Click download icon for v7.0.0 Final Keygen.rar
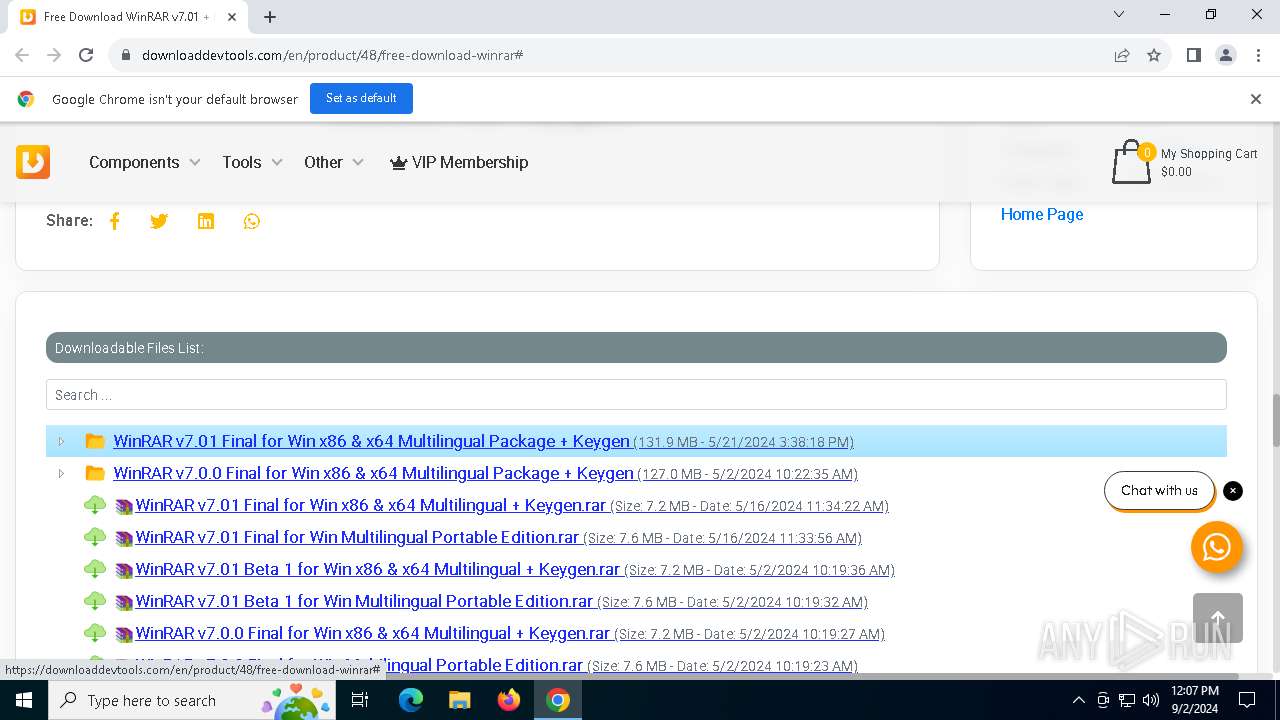Screen dimensions: 1280x720 pos(95,633)
